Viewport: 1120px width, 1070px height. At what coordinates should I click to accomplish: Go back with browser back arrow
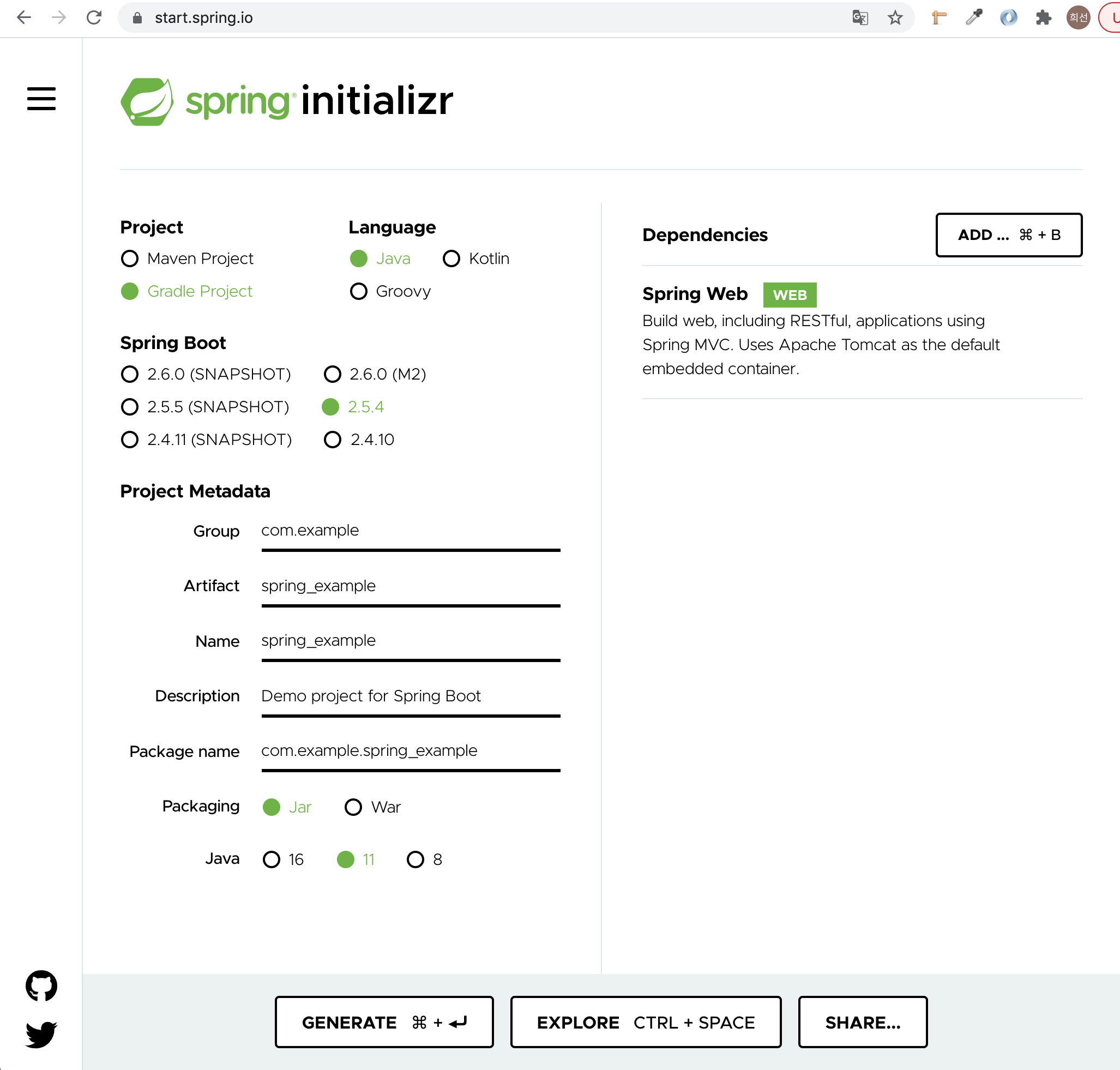(24, 17)
